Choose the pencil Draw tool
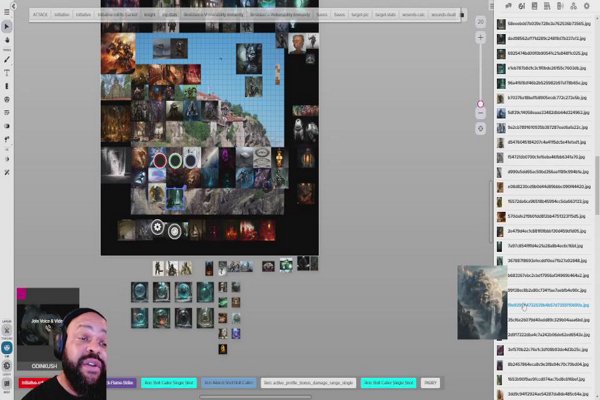600x400 pixels. tap(7, 59)
